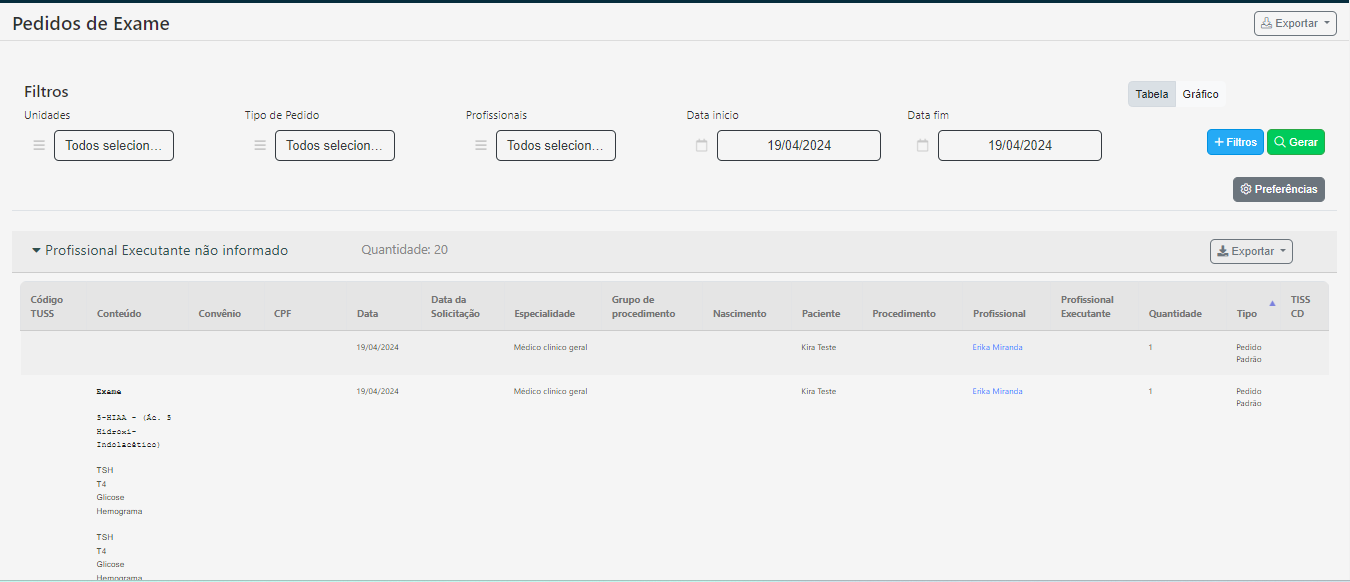This screenshot has height=582, width=1350.
Task: Click Médico clínico geral in first row
Action: pos(550,348)
